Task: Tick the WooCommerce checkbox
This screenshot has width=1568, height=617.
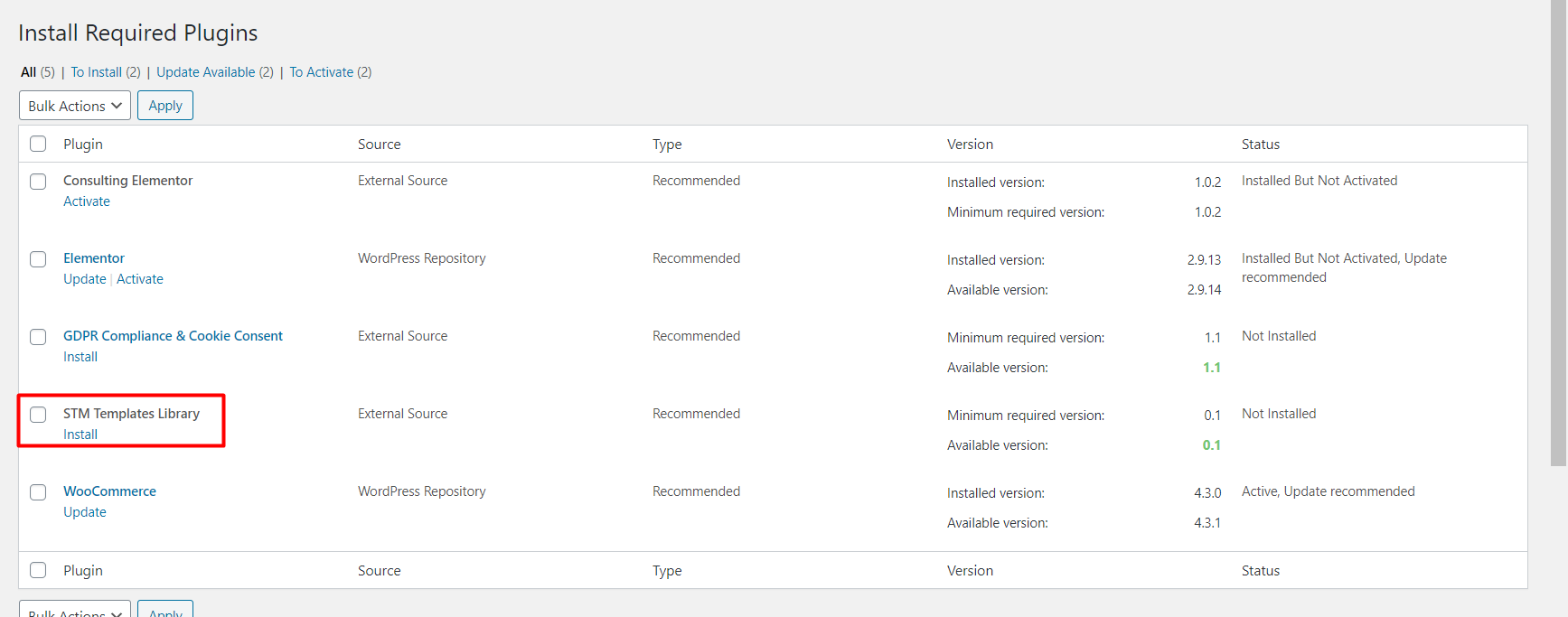Action: (38, 492)
